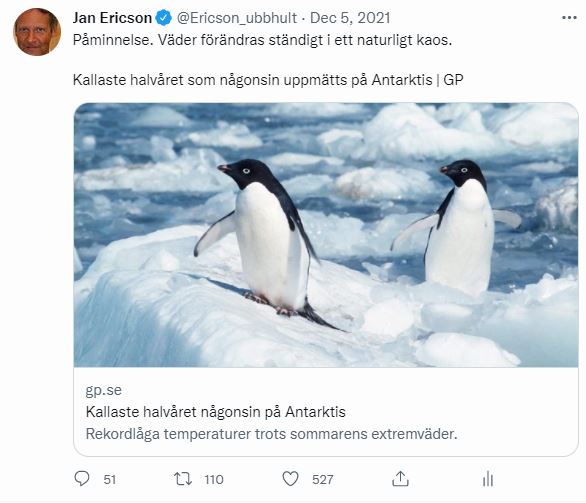Viewport: 586px width, 503px height.
Task: Click the Dec 5, 2021 timestamp
Action: [350, 18]
